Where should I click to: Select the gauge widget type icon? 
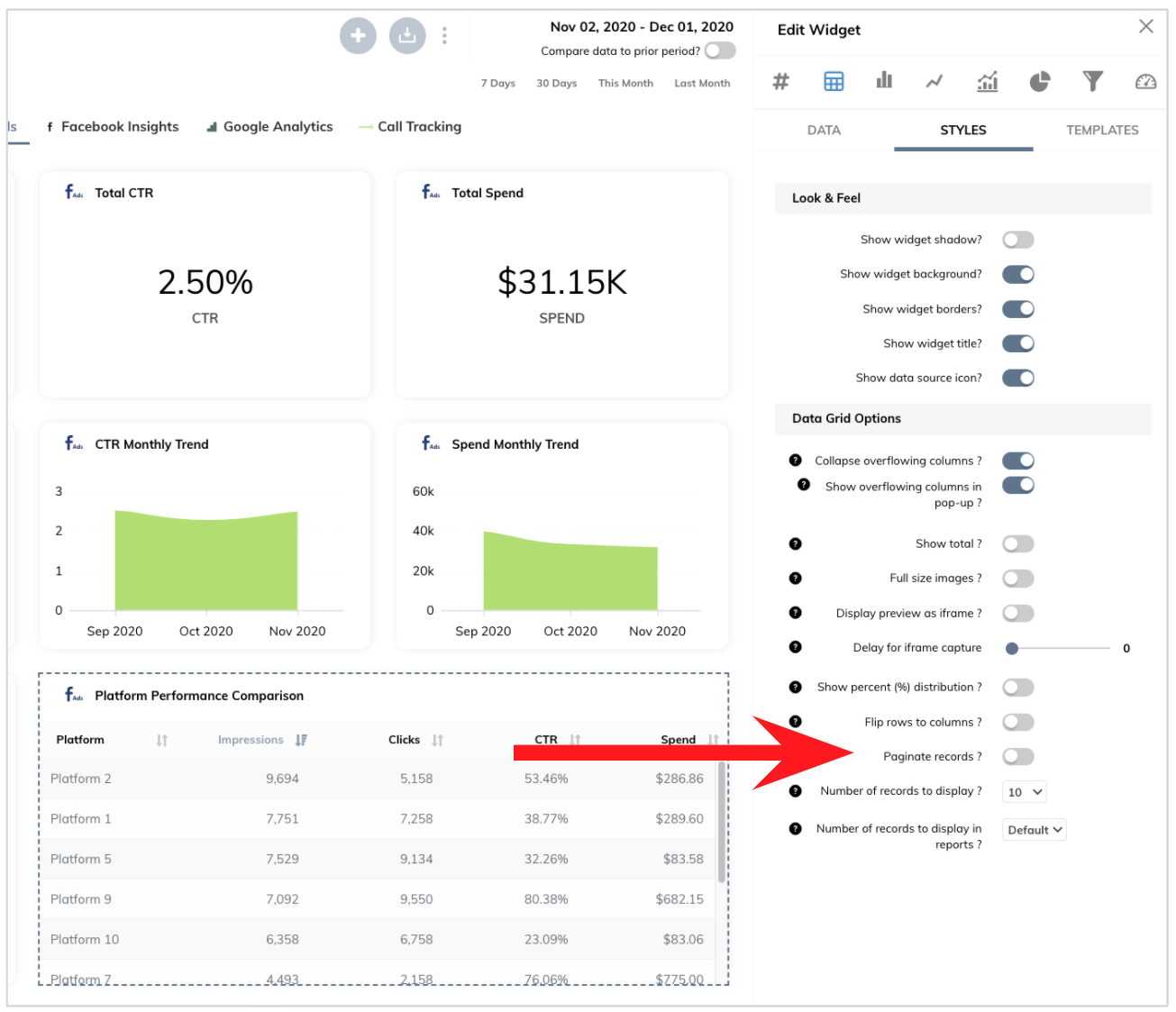[1145, 82]
